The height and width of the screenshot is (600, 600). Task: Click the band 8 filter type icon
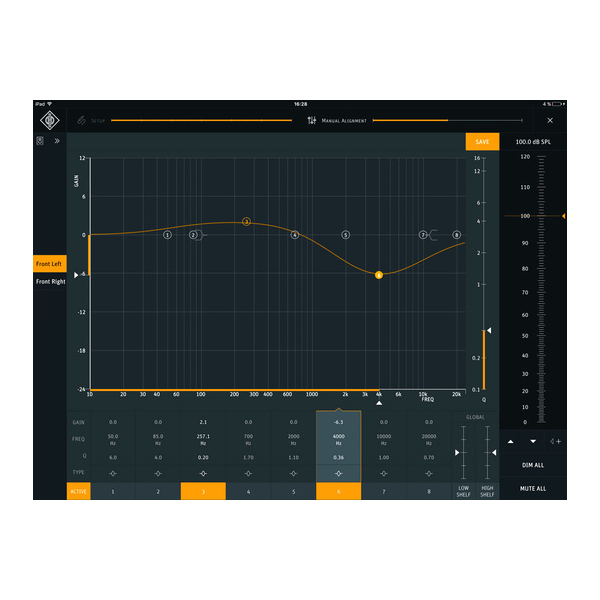(429, 473)
